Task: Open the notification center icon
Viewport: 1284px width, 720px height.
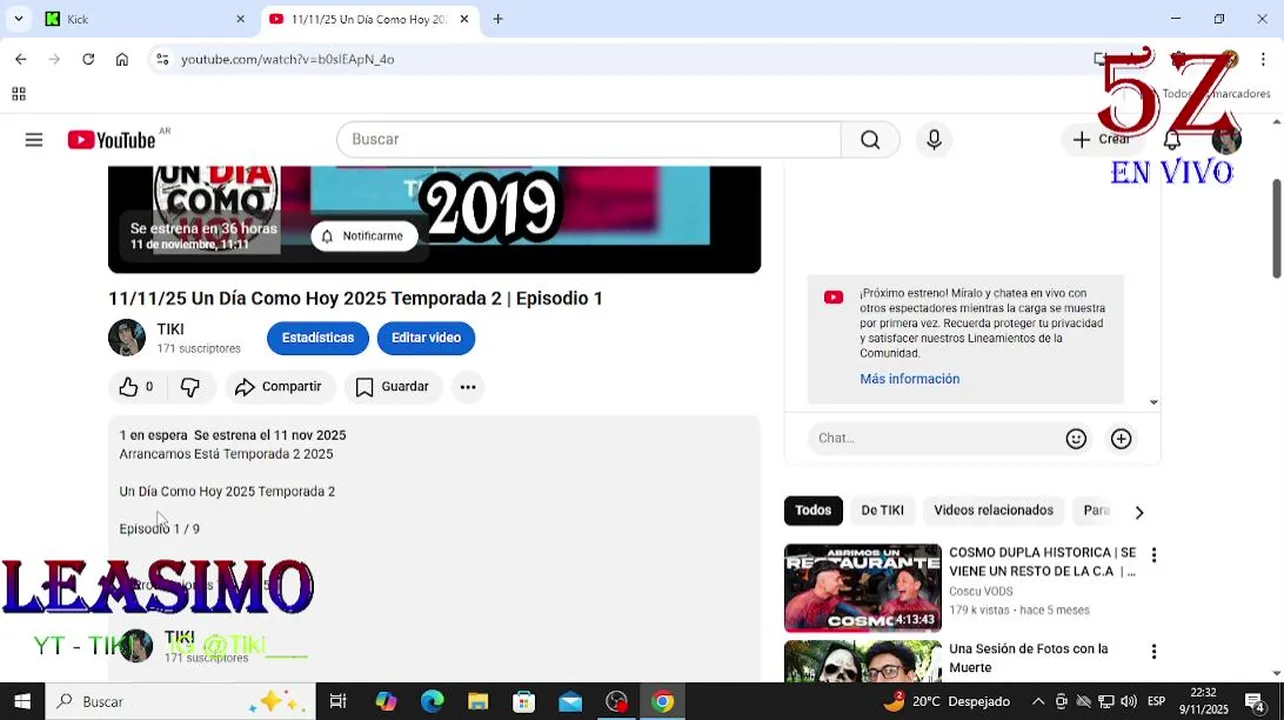Action: click(1255, 702)
